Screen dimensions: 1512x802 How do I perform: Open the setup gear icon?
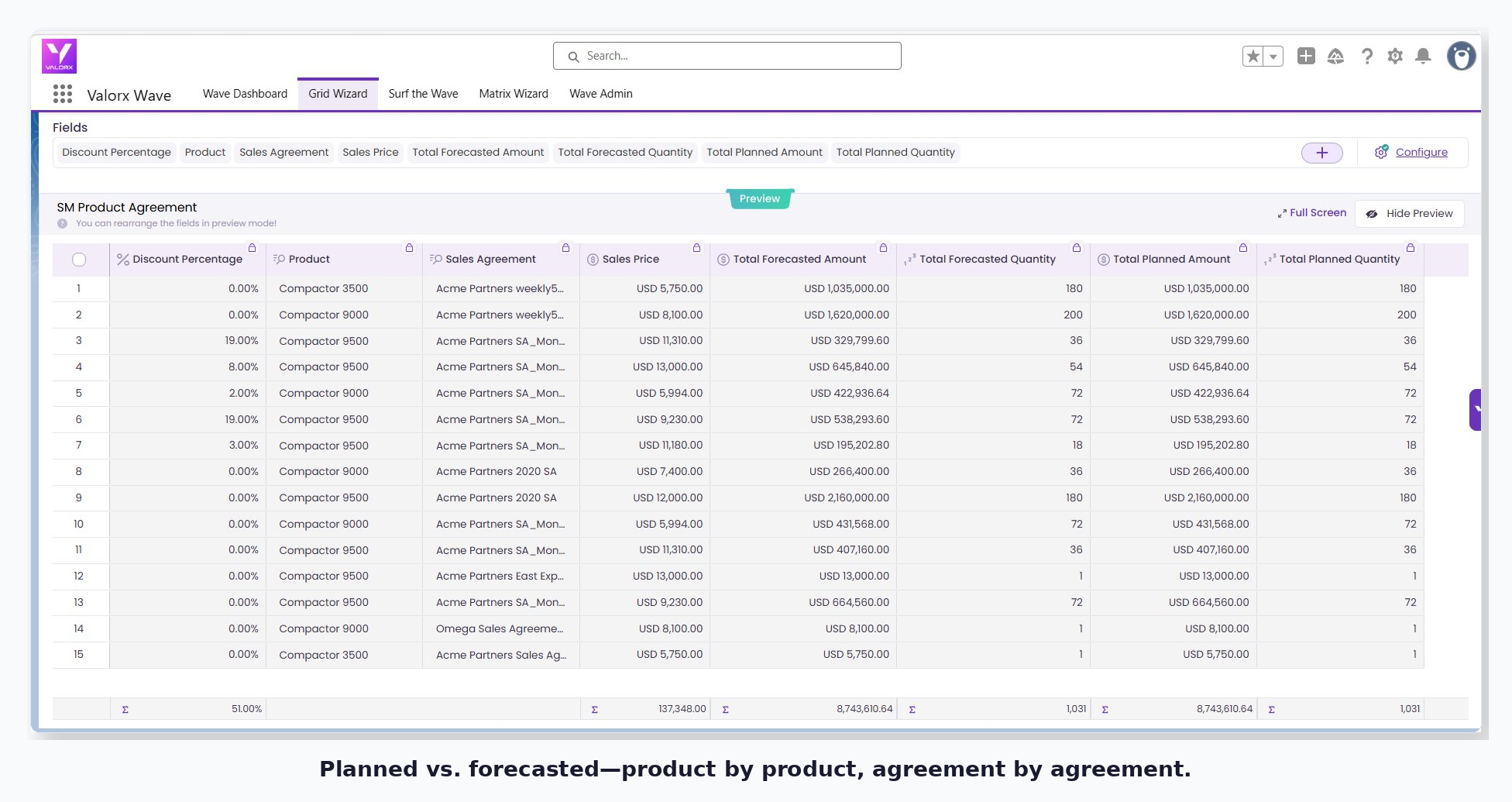pyautogui.click(x=1395, y=56)
